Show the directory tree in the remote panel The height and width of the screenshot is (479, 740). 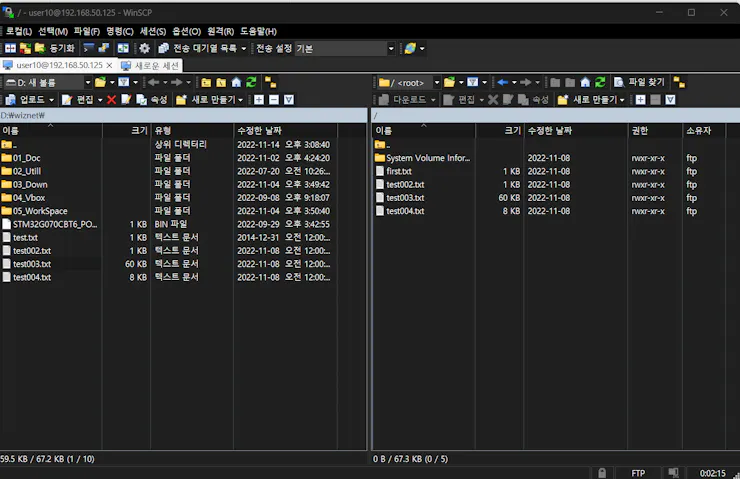(x=679, y=83)
